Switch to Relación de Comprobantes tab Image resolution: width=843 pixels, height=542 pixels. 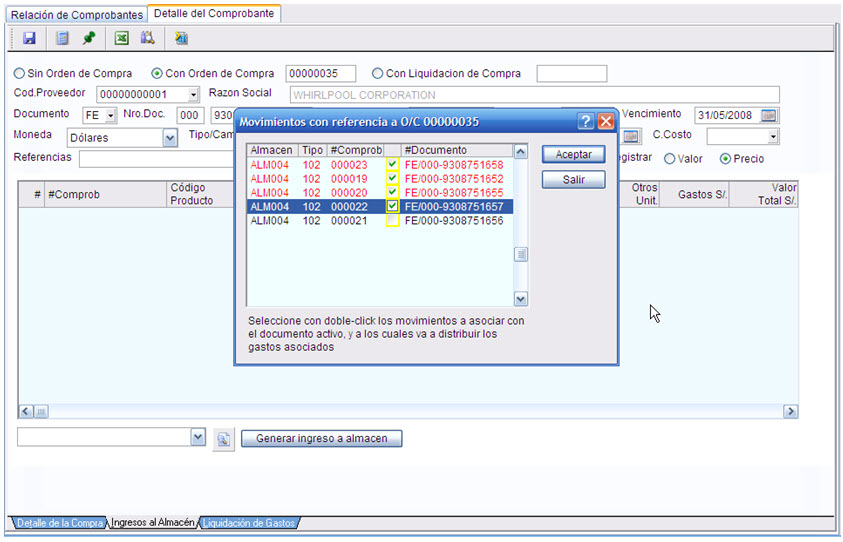76,14
